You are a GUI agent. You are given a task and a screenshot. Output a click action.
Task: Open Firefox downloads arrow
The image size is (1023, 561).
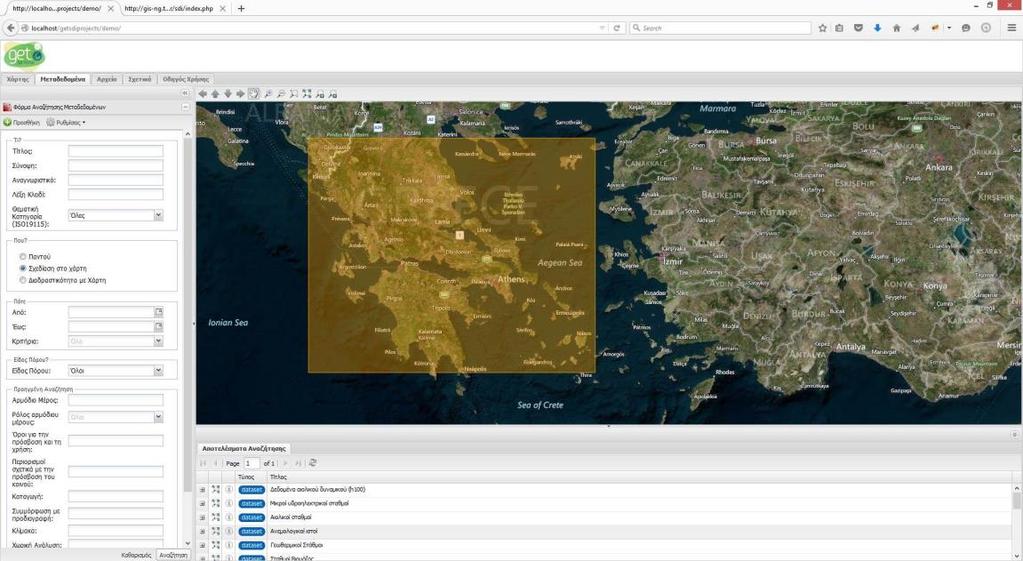[x=878, y=28]
